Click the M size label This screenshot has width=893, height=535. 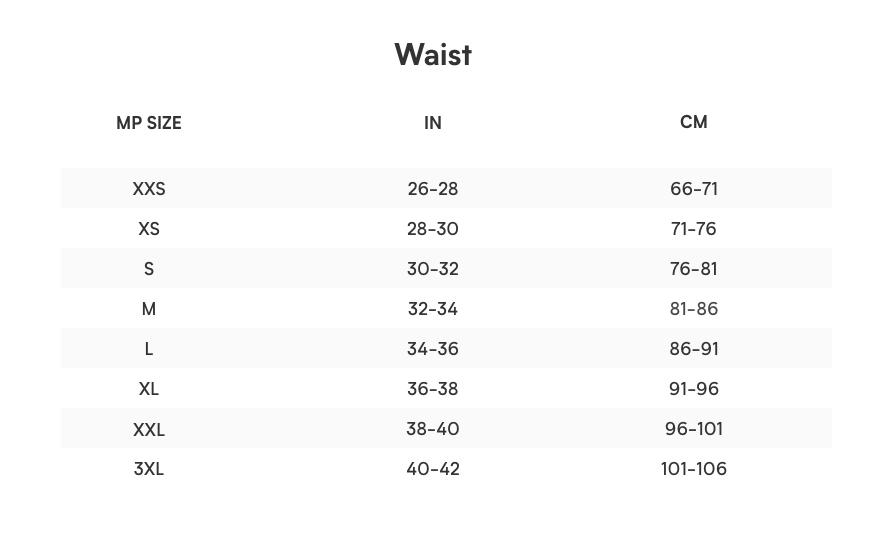[149, 309]
